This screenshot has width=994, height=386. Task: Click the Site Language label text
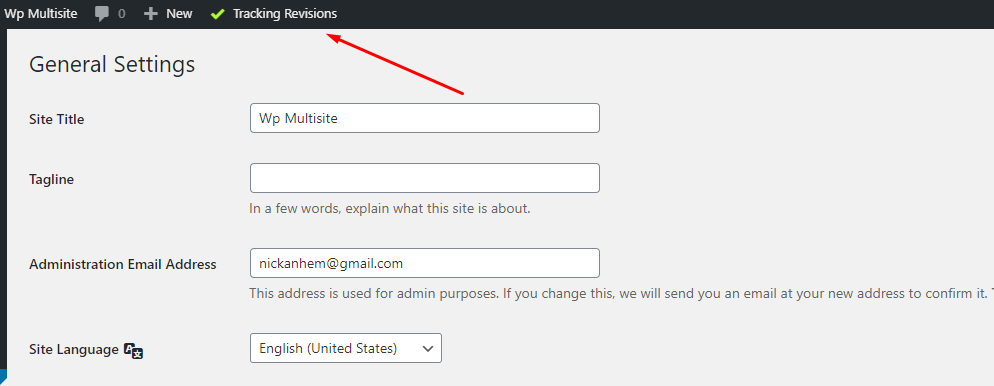(x=74, y=349)
